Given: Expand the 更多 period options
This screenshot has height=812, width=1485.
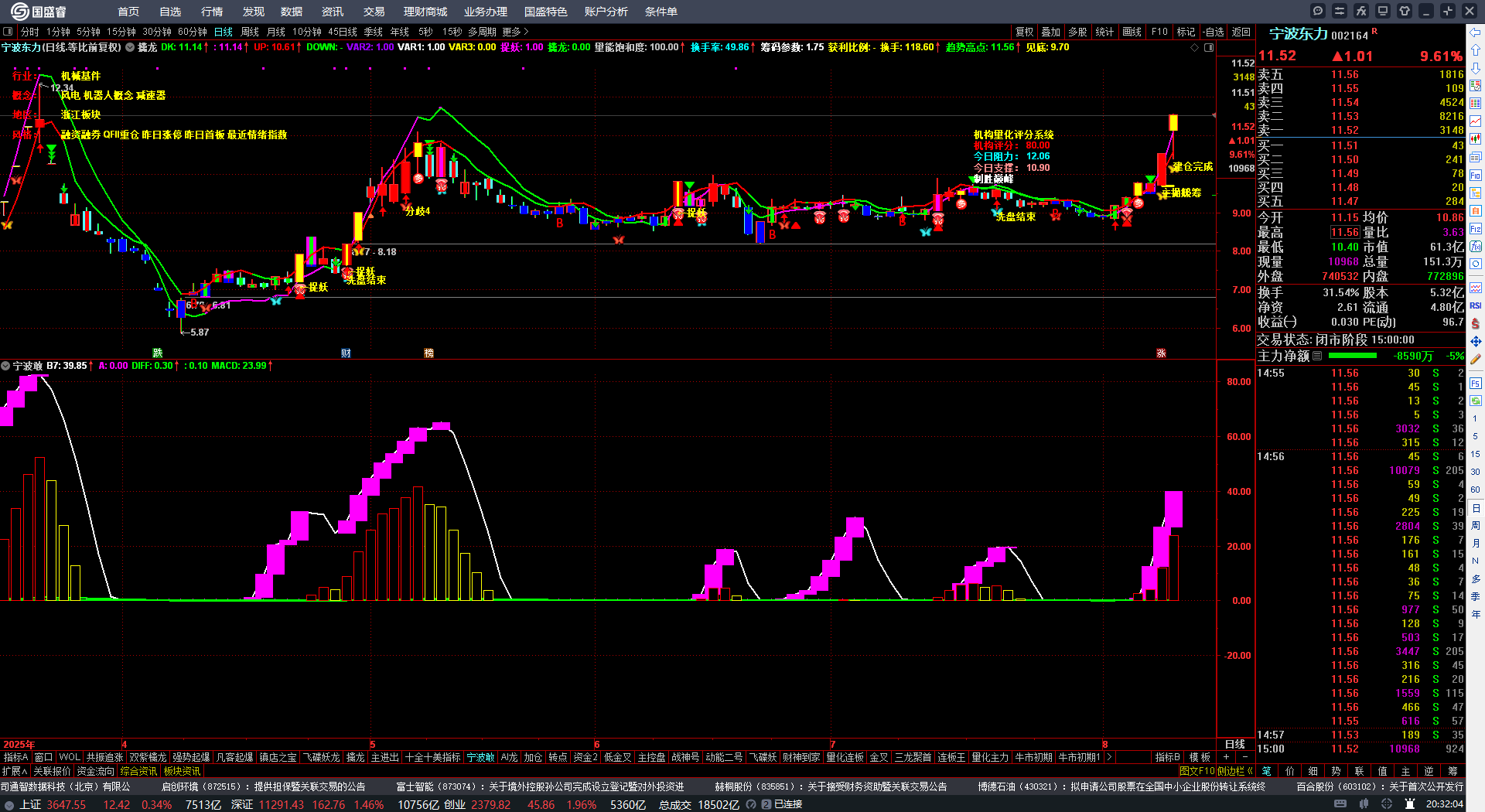Looking at the screenshot, I should click(x=515, y=32).
